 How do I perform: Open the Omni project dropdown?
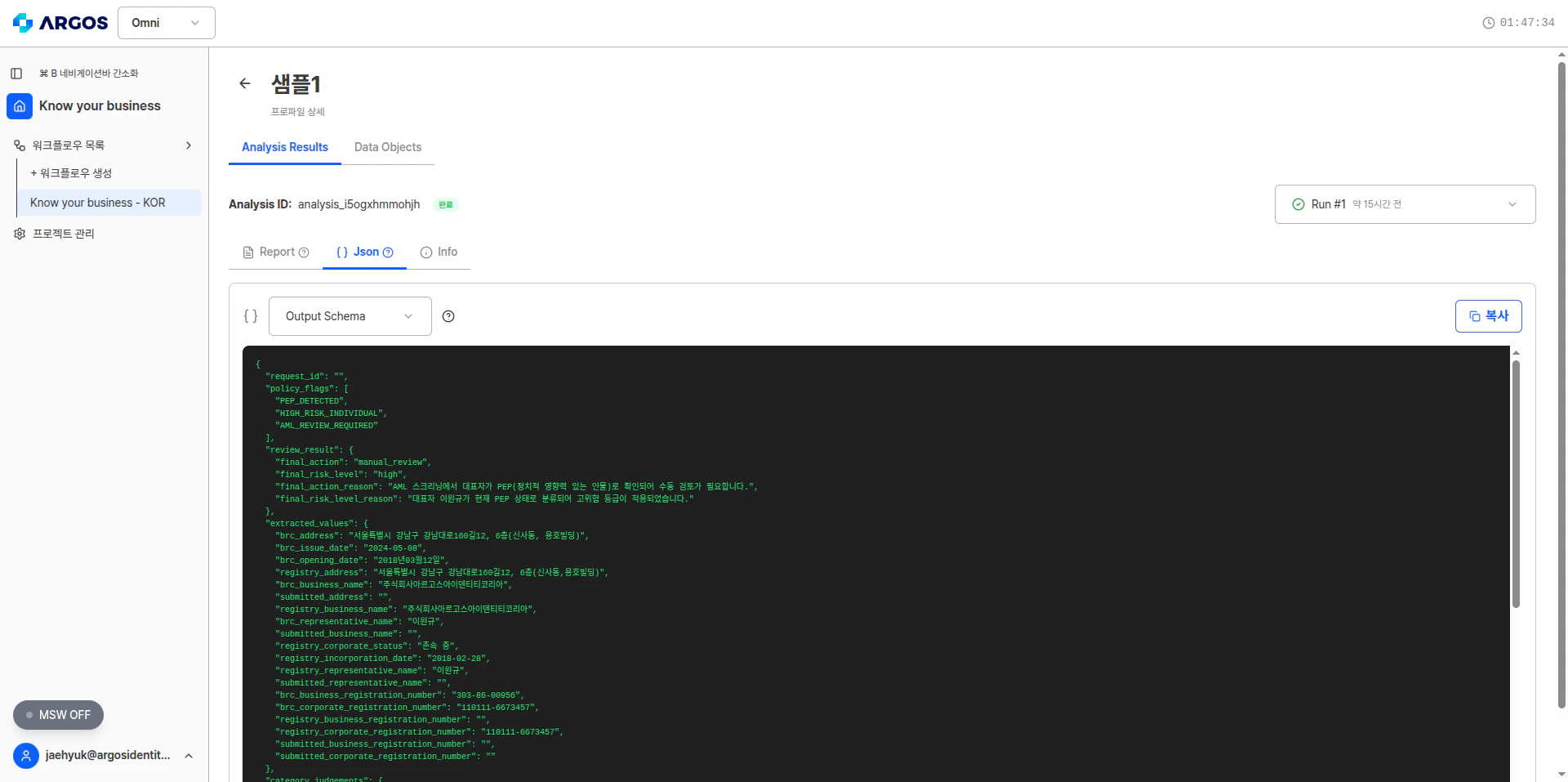click(165, 23)
